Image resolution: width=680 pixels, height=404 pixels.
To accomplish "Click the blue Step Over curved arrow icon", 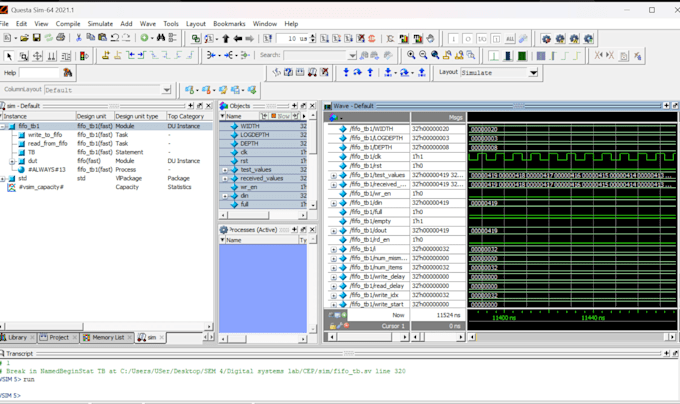I will pyautogui.click(x=357, y=72).
